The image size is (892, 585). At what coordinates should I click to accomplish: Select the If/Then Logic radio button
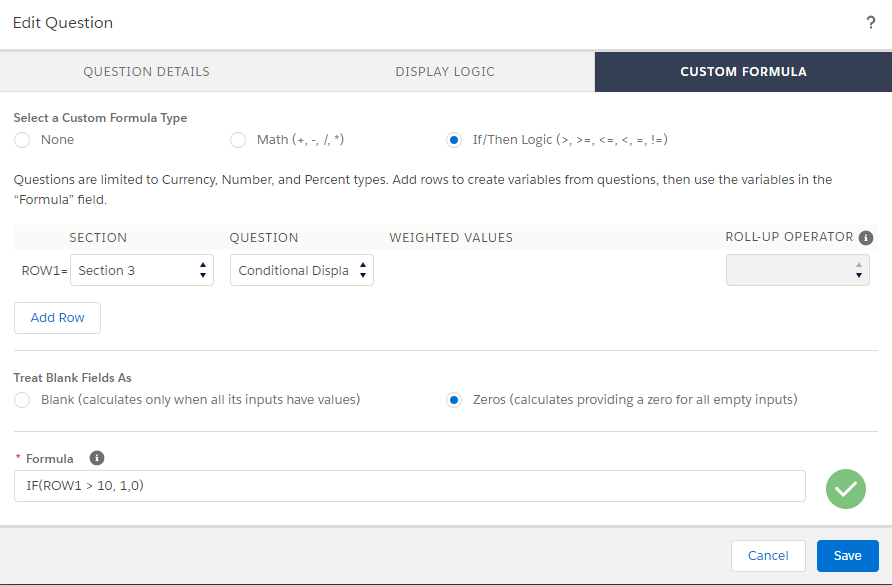453,140
